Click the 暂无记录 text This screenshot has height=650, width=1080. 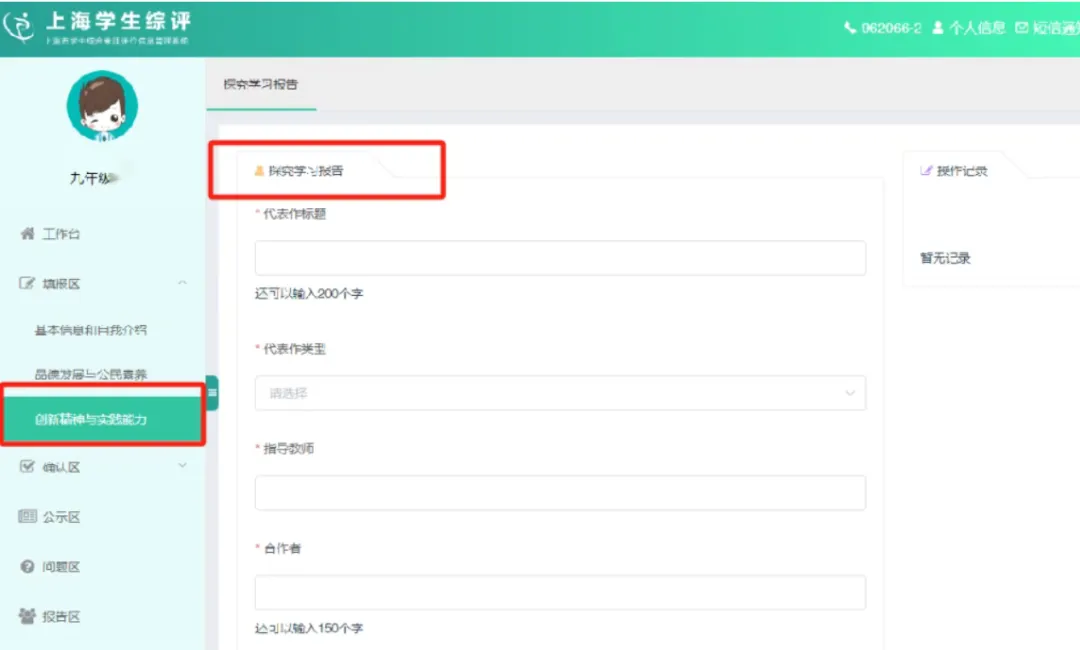point(945,258)
